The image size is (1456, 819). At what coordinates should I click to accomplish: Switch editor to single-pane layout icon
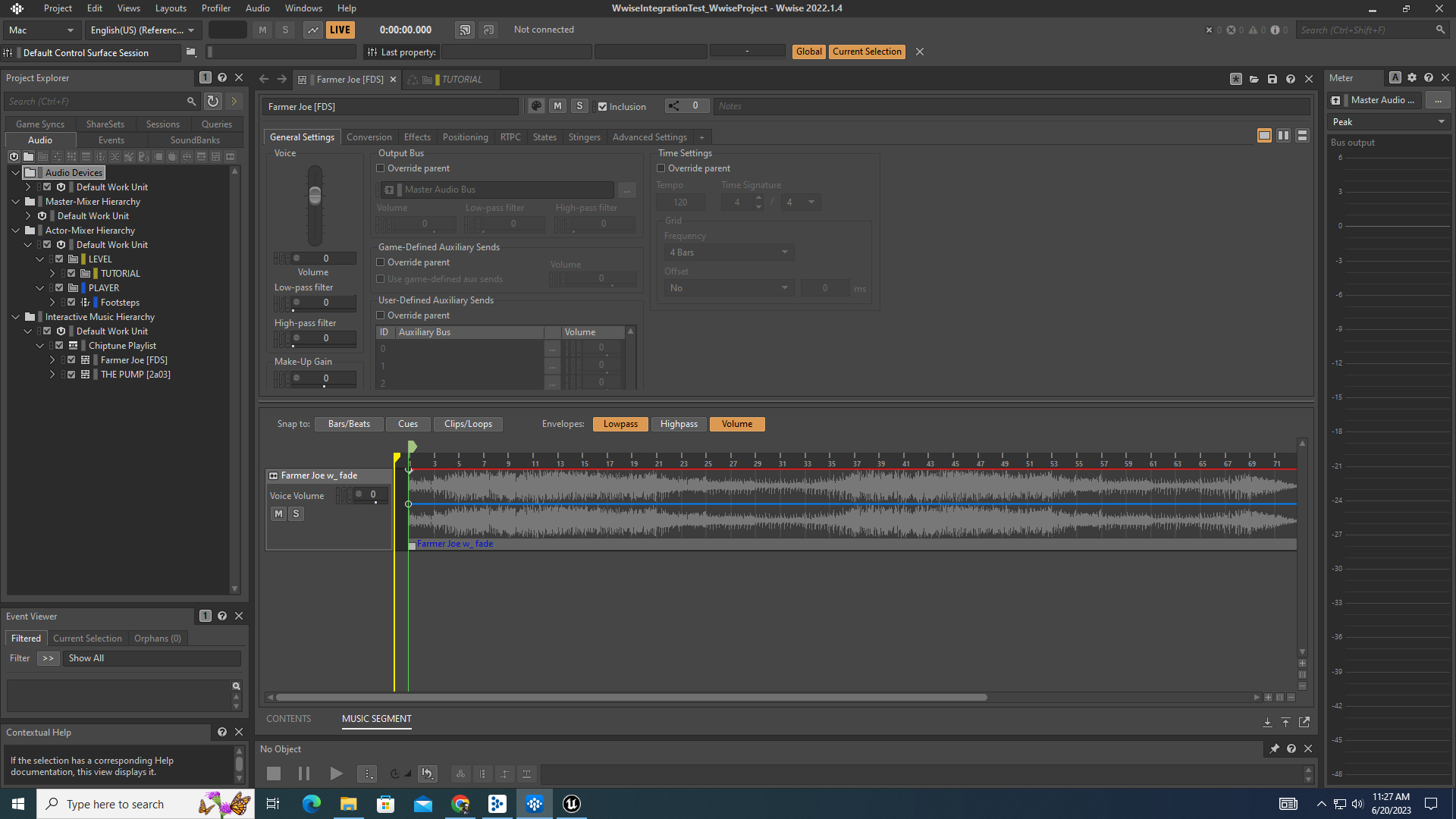click(1264, 135)
